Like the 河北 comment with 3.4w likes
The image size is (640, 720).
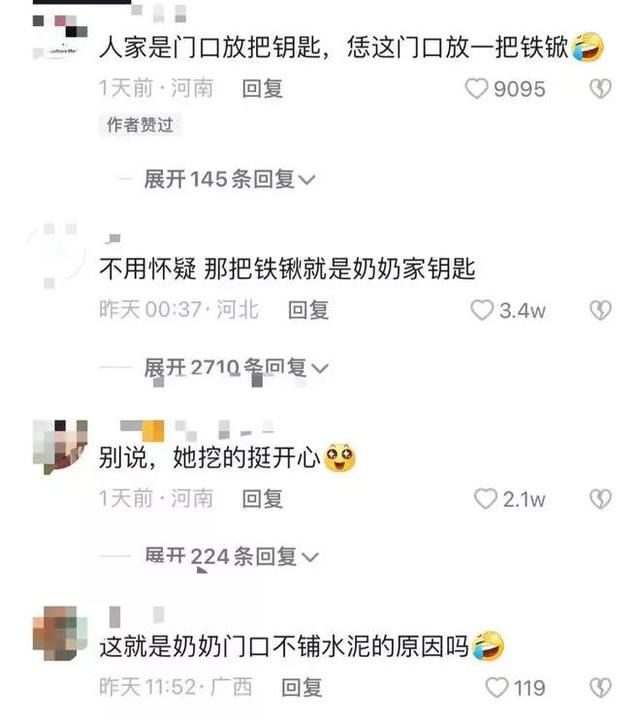tap(482, 310)
